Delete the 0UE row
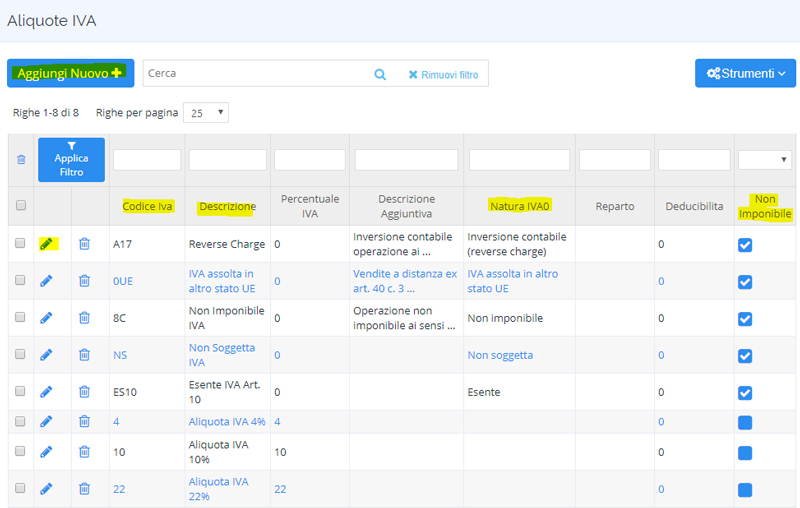Screen dimensions: 800x508 point(84,281)
